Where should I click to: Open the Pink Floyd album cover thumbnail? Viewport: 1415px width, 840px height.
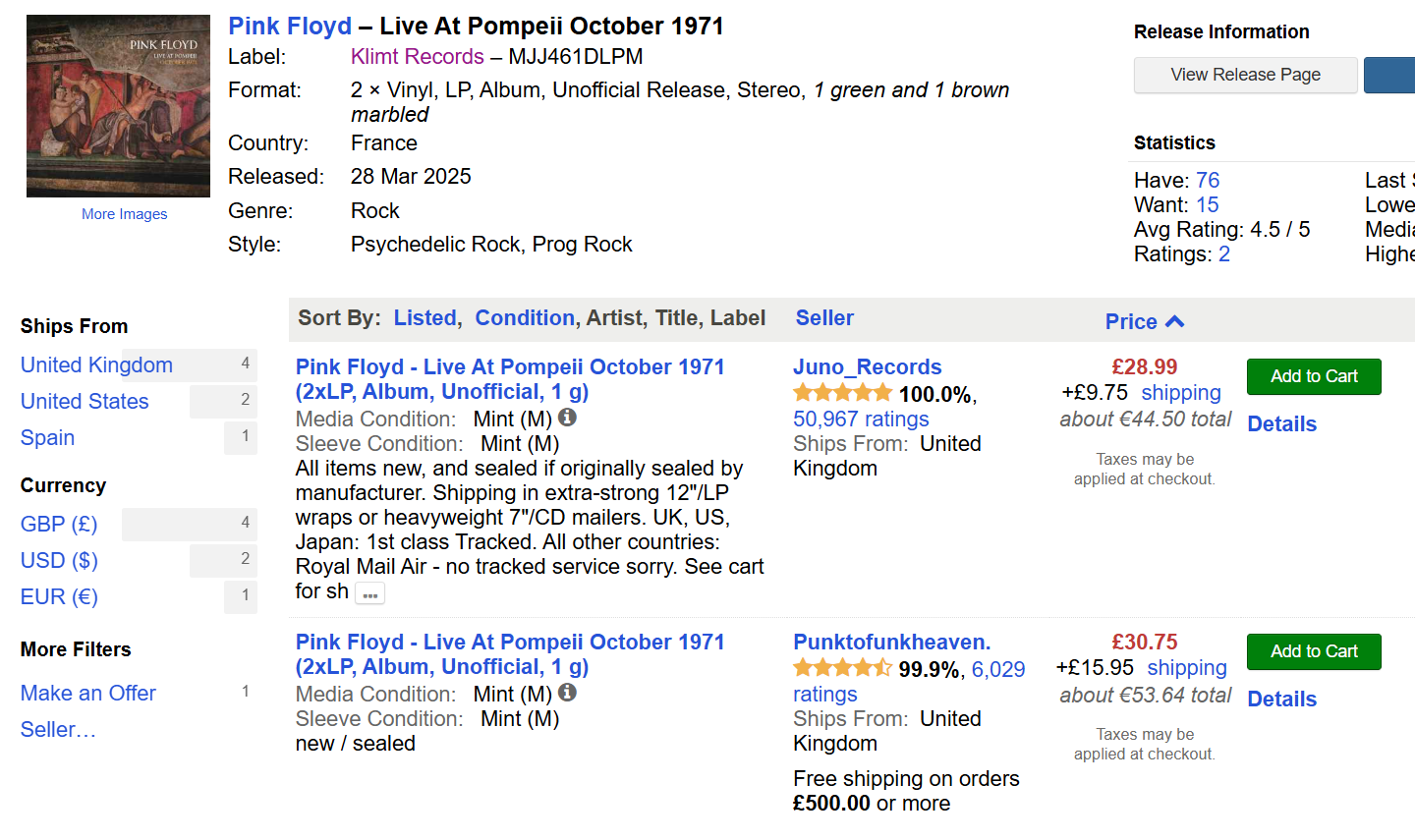(118, 106)
